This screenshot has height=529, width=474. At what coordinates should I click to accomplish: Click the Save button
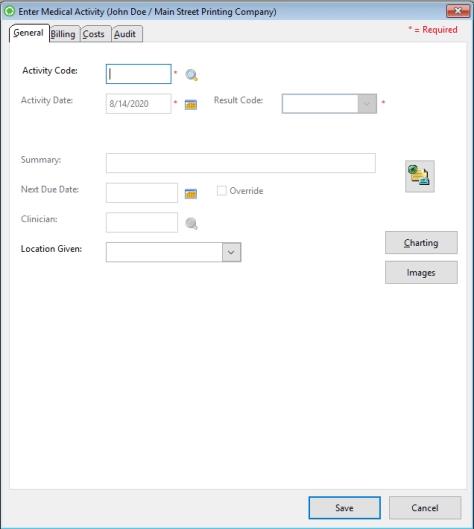[x=344, y=508]
